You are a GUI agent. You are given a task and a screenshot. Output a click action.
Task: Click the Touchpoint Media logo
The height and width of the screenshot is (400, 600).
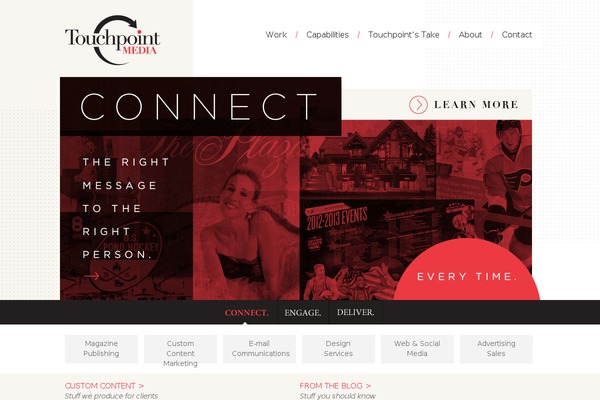click(x=112, y=40)
